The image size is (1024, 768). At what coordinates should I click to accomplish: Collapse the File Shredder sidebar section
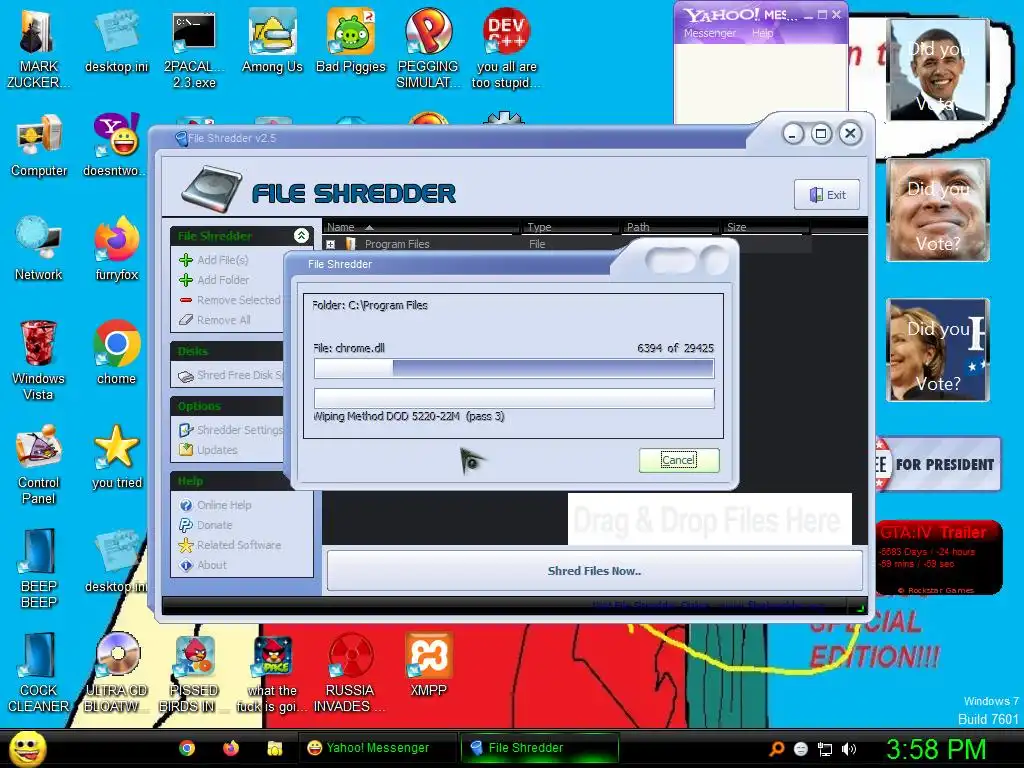tap(301, 236)
